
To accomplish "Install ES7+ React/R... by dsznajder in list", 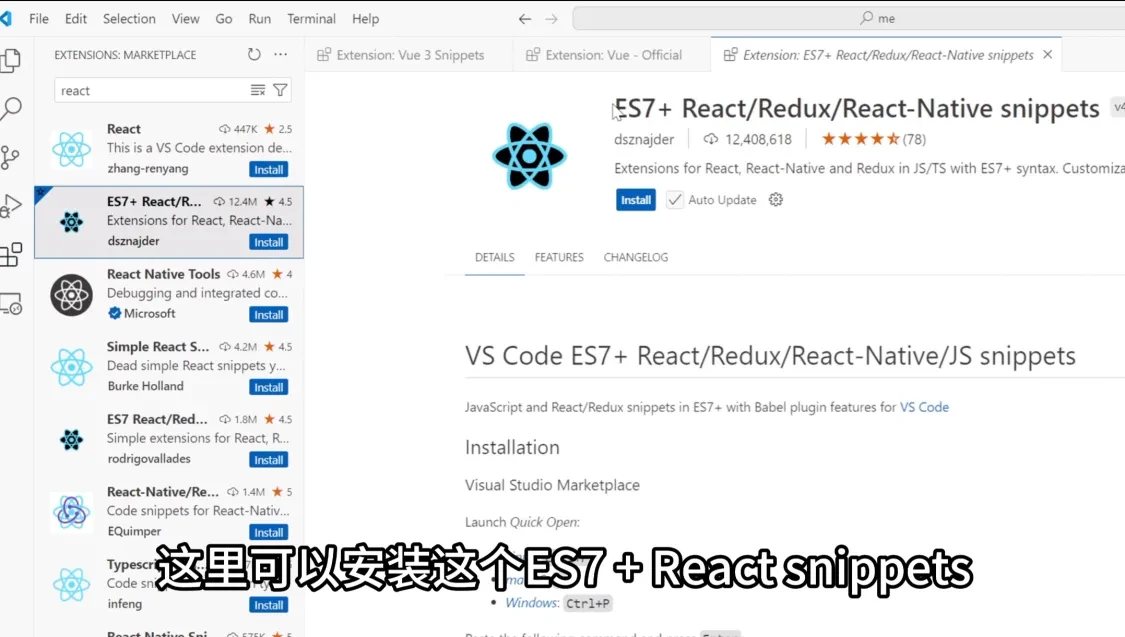I will tap(268, 242).
